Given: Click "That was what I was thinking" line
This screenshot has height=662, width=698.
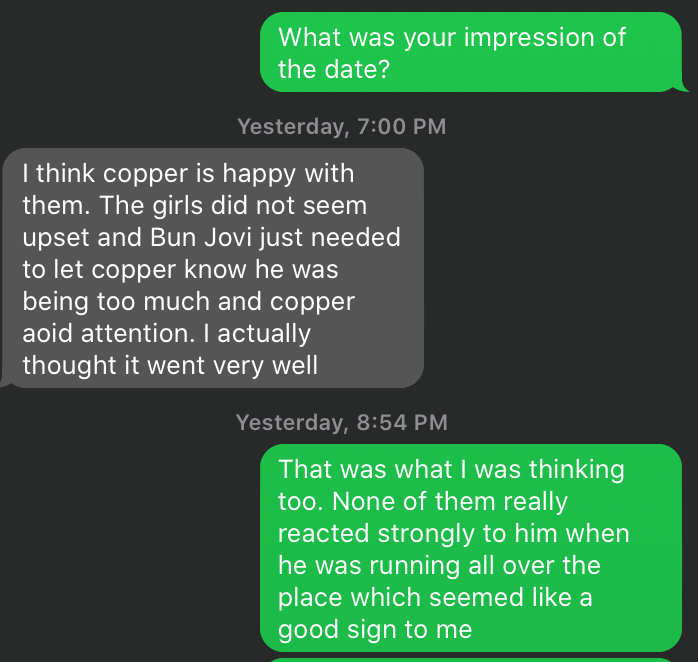Looking at the screenshot, I should click(x=451, y=469).
